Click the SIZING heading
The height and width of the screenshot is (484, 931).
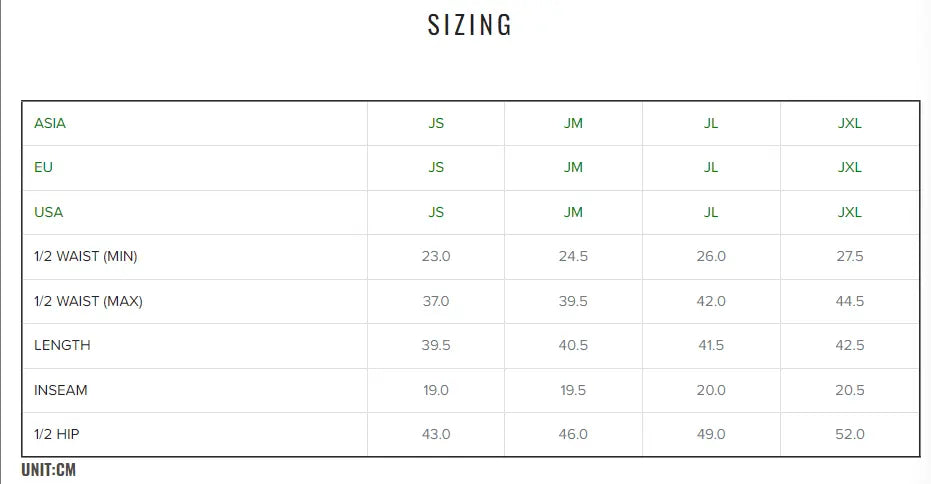(470, 25)
